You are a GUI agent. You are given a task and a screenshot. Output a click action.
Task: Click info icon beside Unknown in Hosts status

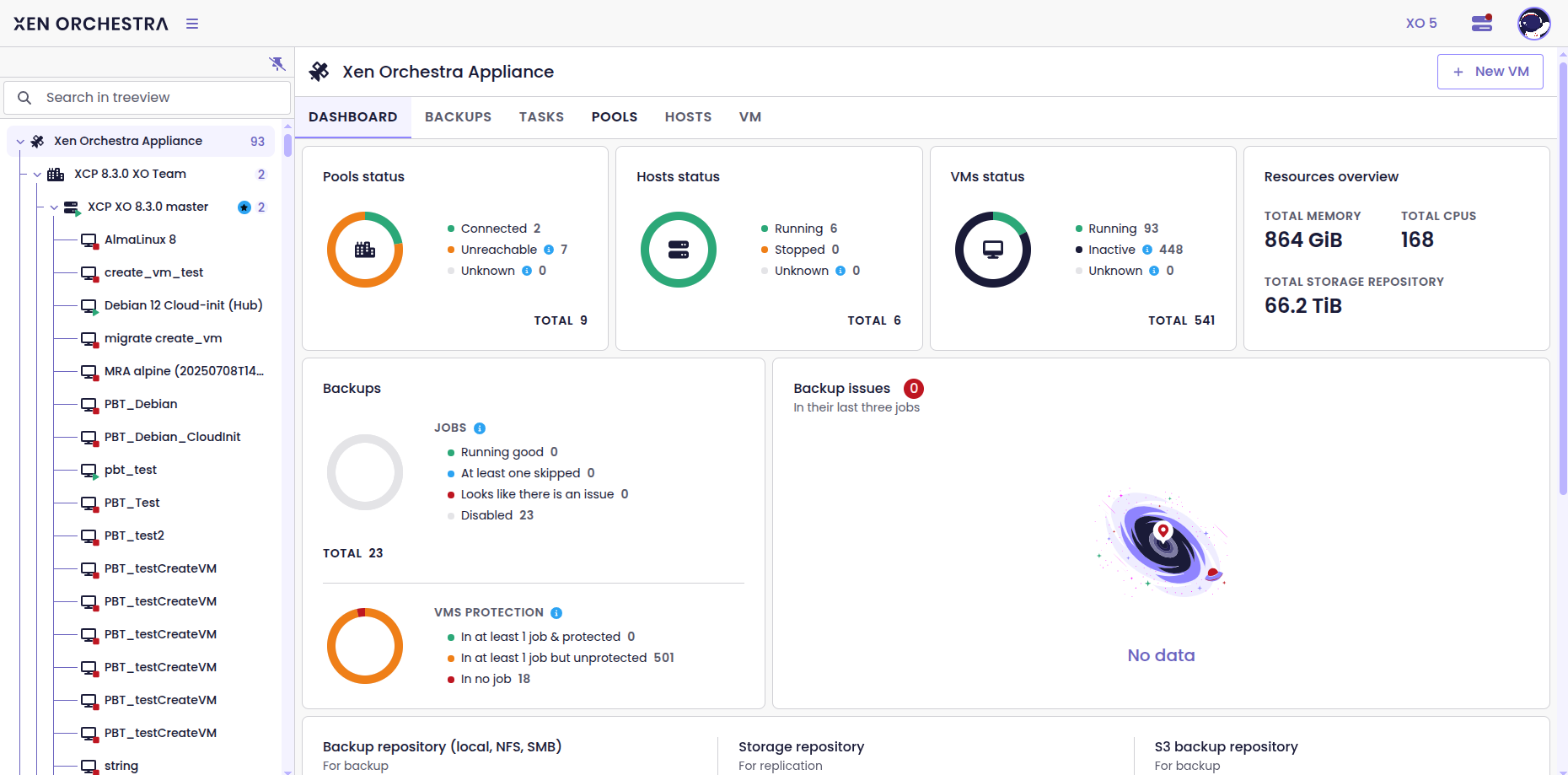pyautogui.click(x=840, y=271)
